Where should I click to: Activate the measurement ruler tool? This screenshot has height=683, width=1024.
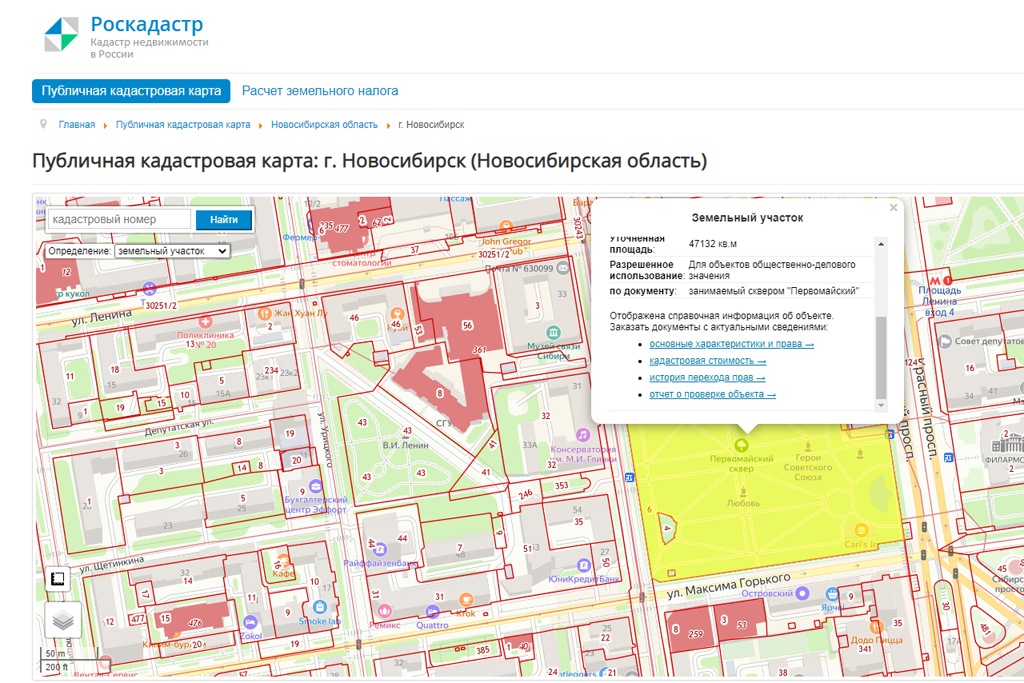tap(58, 579)
